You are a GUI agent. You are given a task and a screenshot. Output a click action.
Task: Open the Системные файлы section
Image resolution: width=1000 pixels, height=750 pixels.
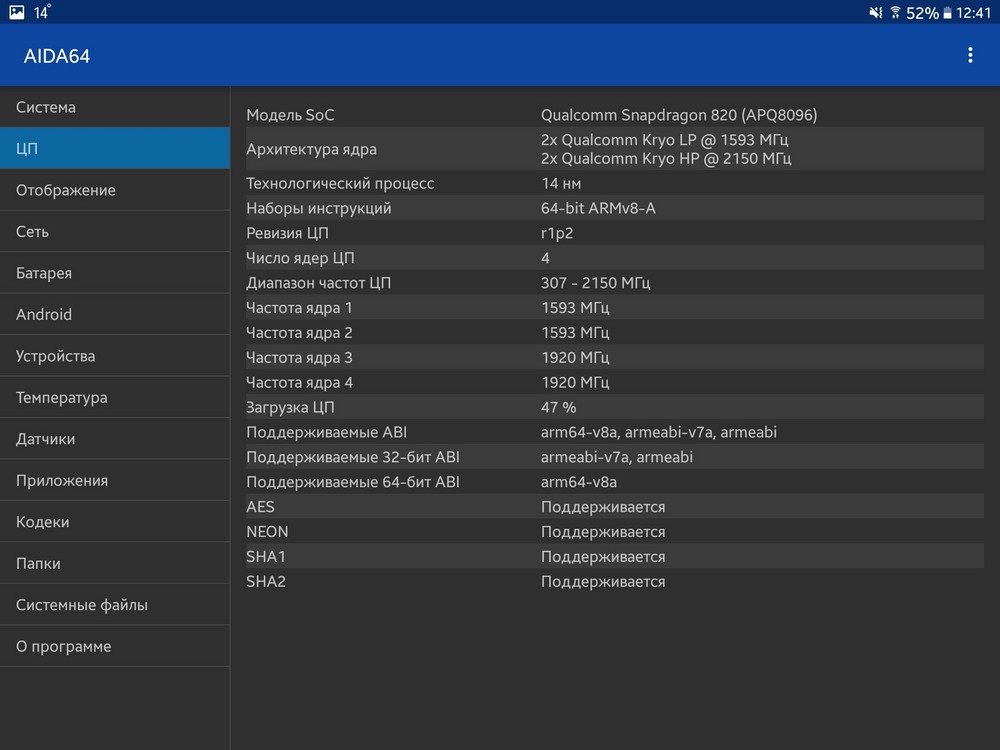(x=115, y=605)
